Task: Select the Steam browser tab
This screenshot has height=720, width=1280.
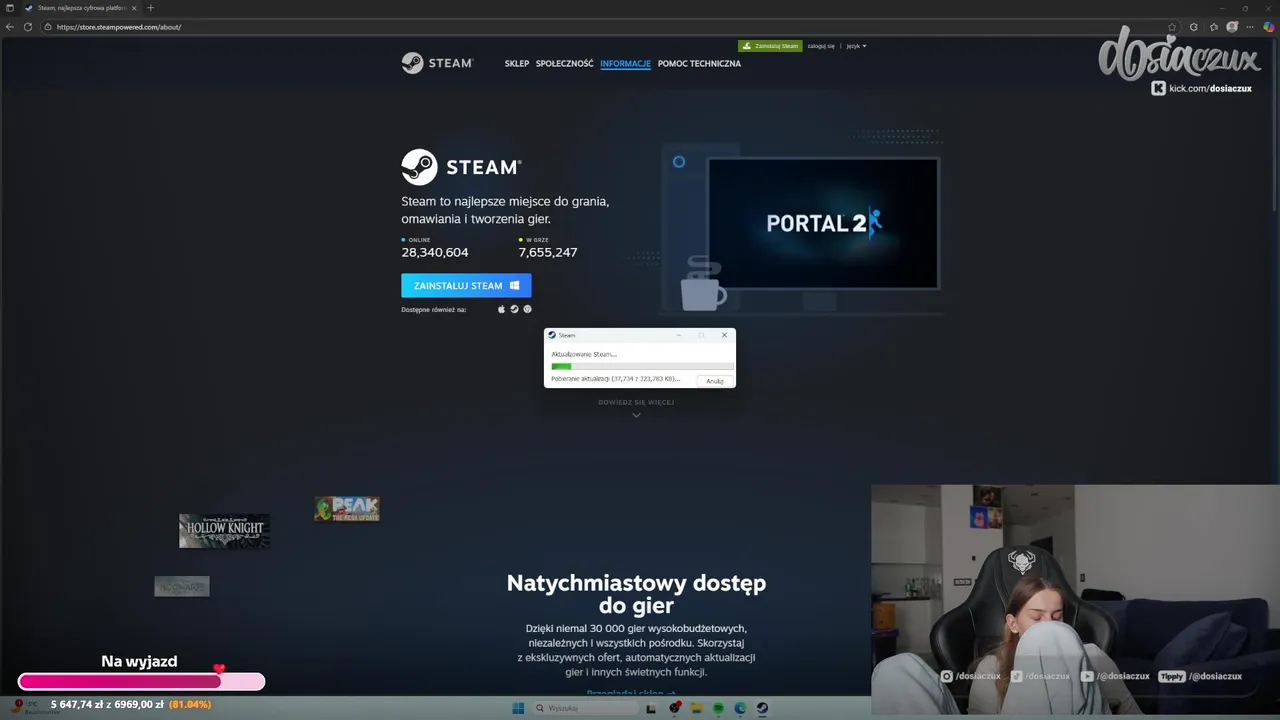Action: tap(81, 8)
